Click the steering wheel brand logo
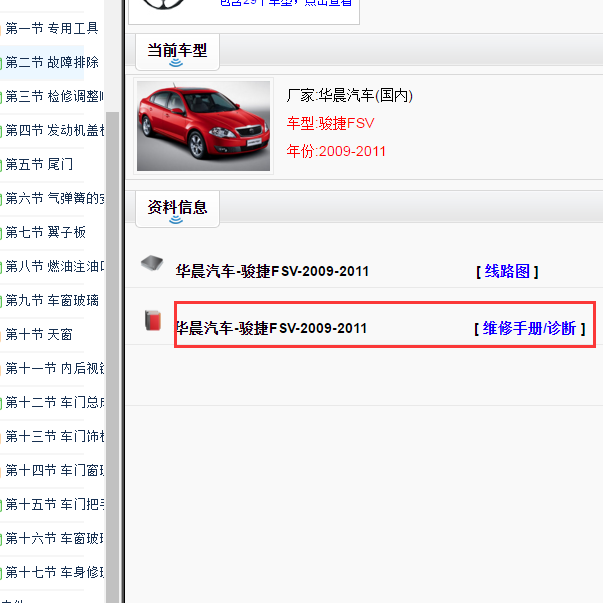The height and width of the screenshot is (603, 603). tap(163, 4)
